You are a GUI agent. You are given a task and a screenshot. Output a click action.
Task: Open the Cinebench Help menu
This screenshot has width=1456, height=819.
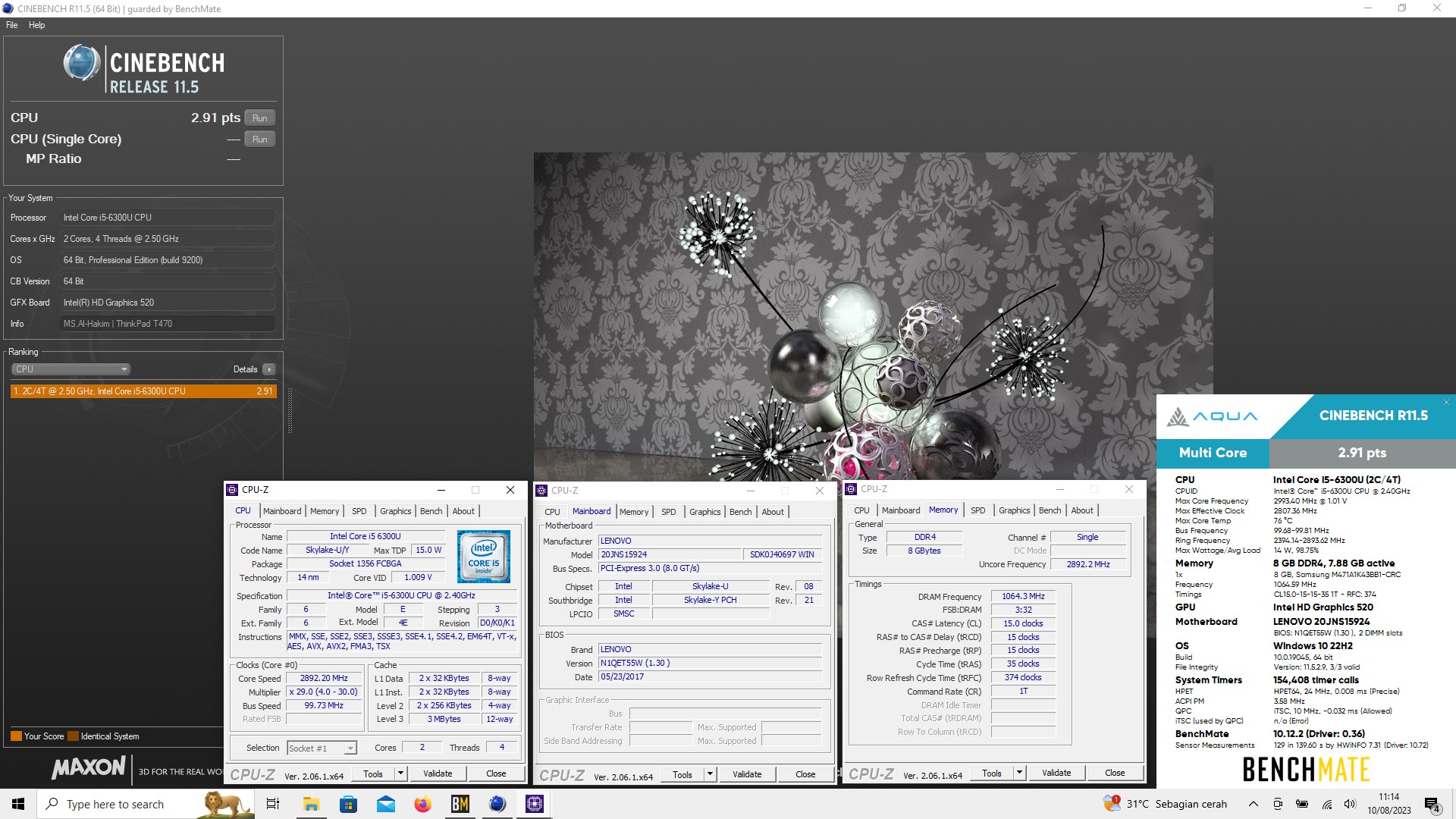[x=36, y=25]
